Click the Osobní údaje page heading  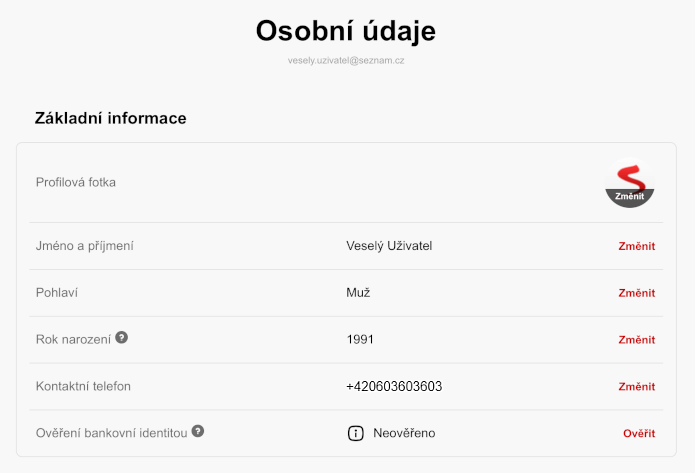point(346,31)
